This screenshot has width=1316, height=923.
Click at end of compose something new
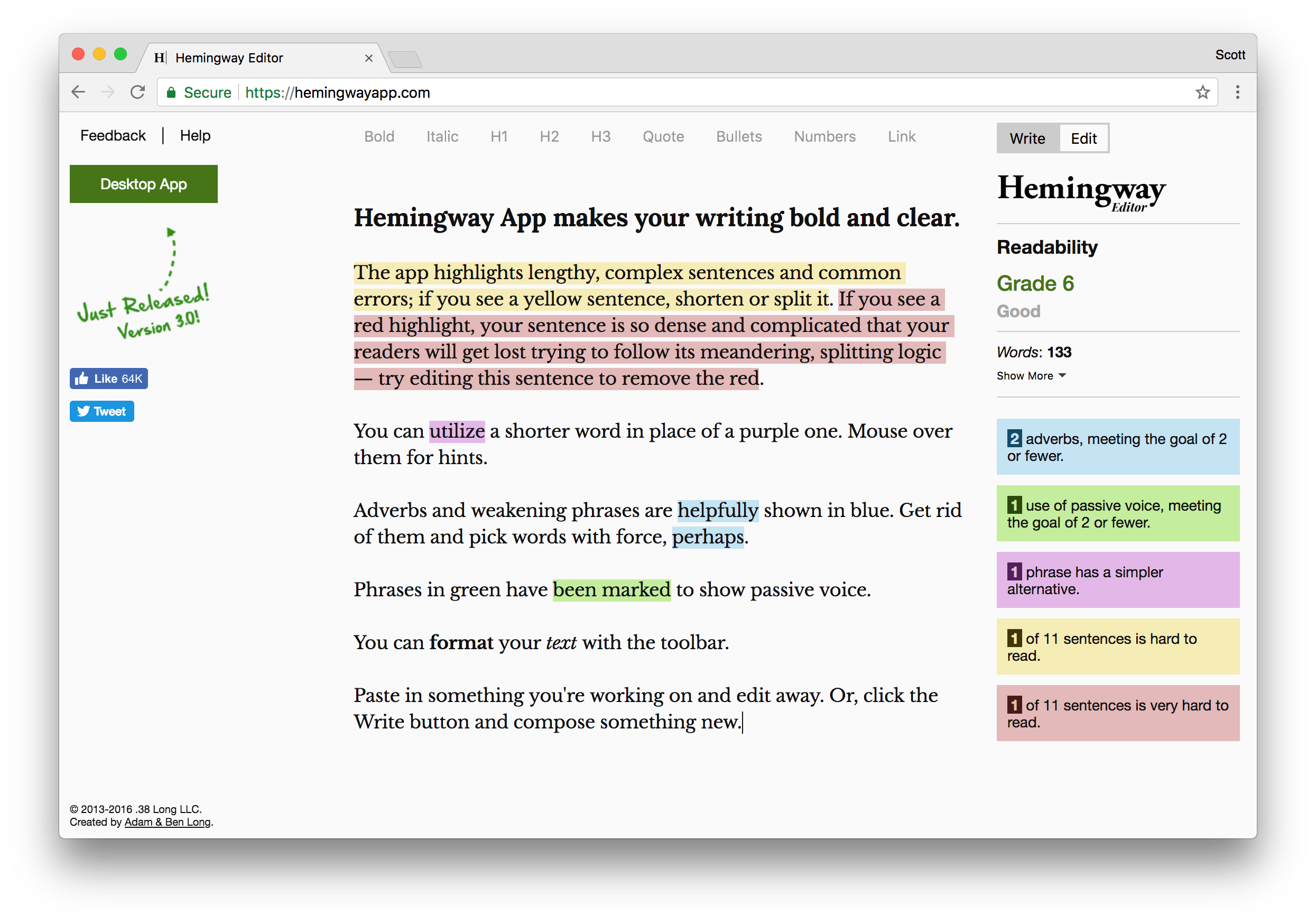[x=742, y=722]
